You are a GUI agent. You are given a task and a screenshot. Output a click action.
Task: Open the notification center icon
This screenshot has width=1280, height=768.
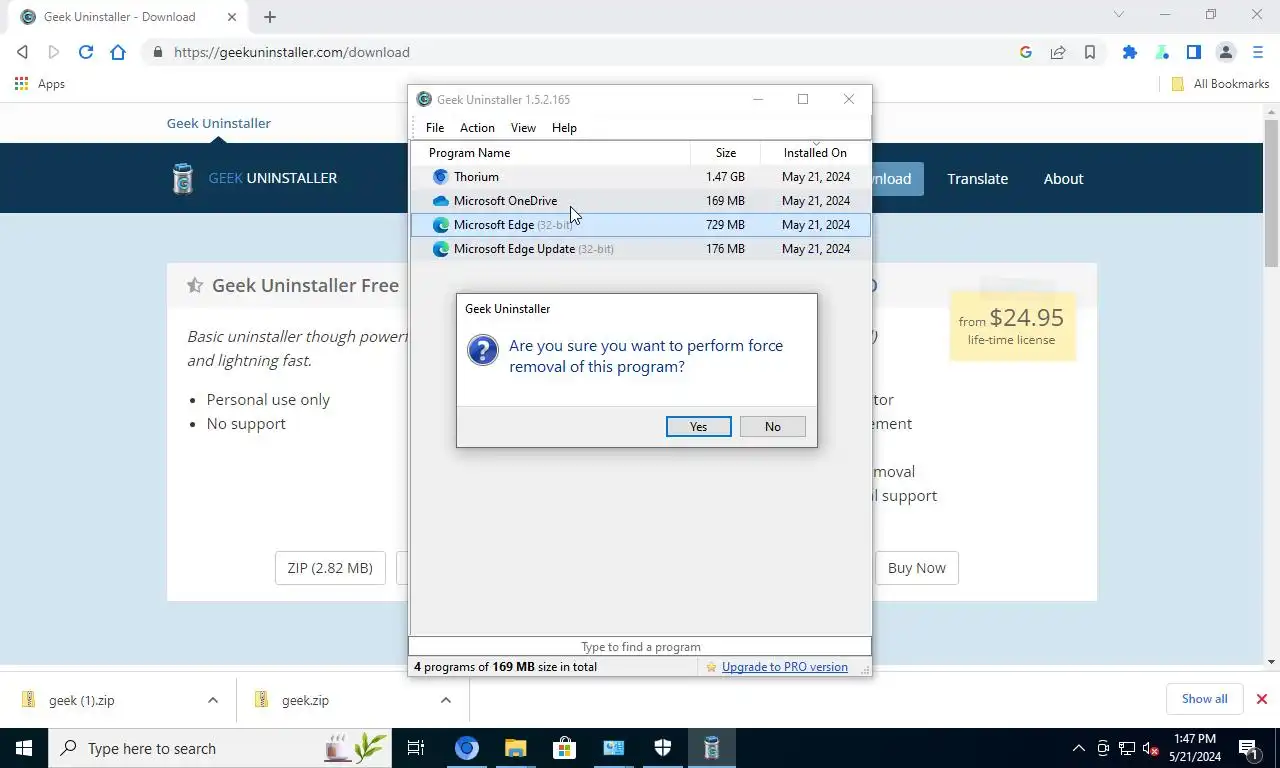(1248, 748)
